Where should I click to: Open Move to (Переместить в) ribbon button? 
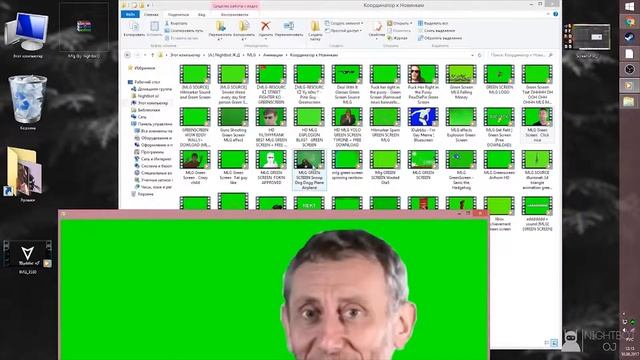point(220,31)
